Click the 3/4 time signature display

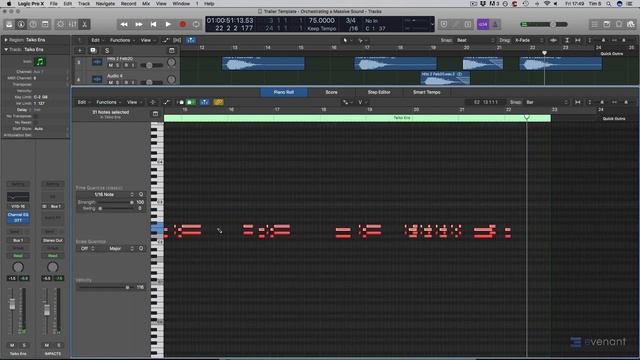(351, 20)
